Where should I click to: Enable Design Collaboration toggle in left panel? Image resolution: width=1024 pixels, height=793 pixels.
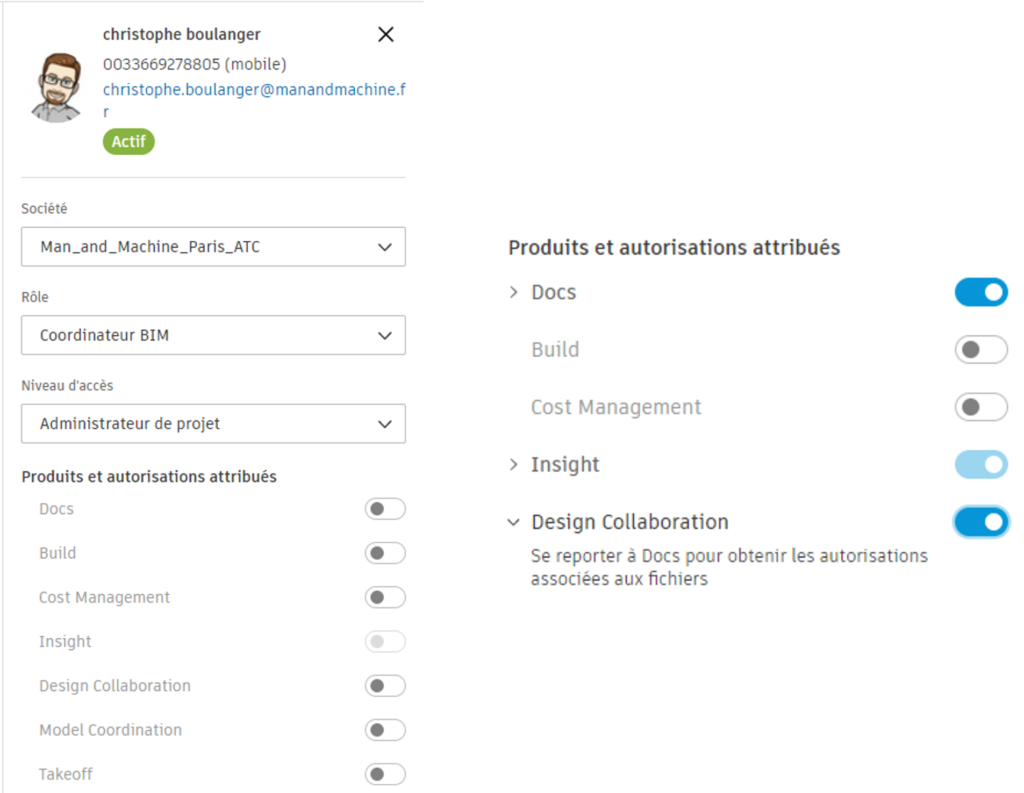click(x=385, y=686)
